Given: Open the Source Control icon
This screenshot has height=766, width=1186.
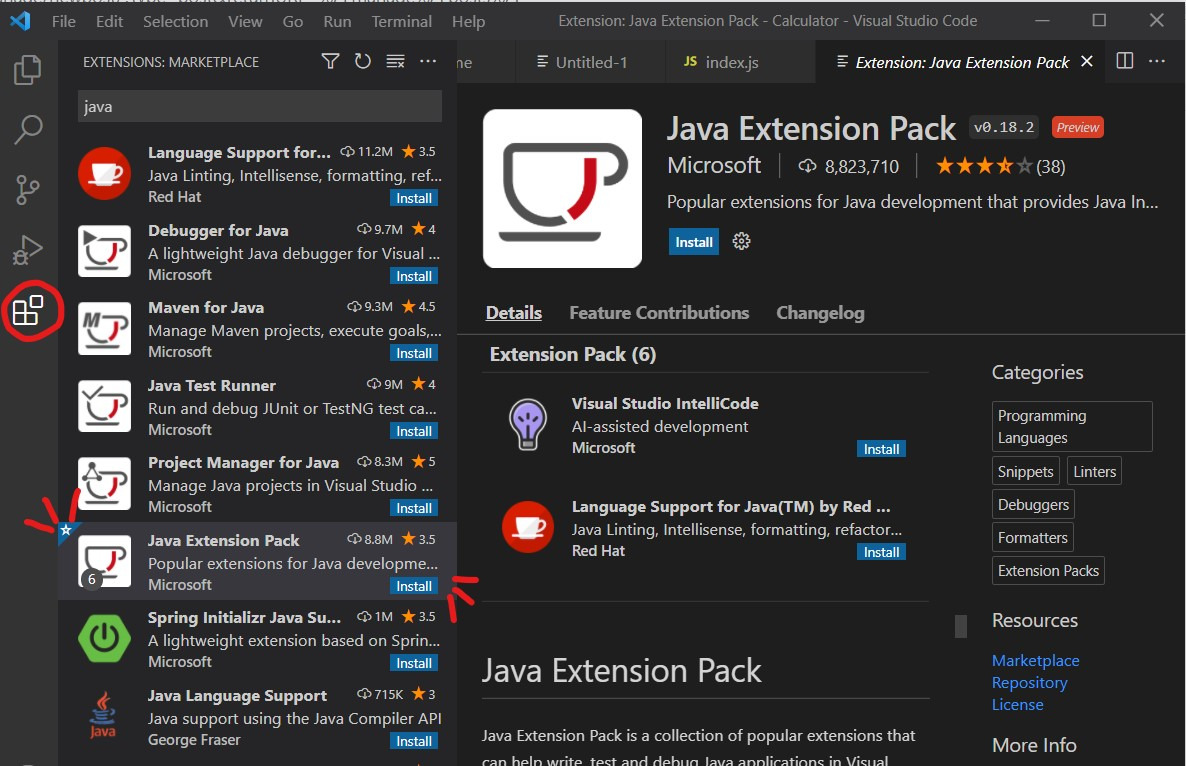Looking at the screenshot, I should click(x=28, y=190).
